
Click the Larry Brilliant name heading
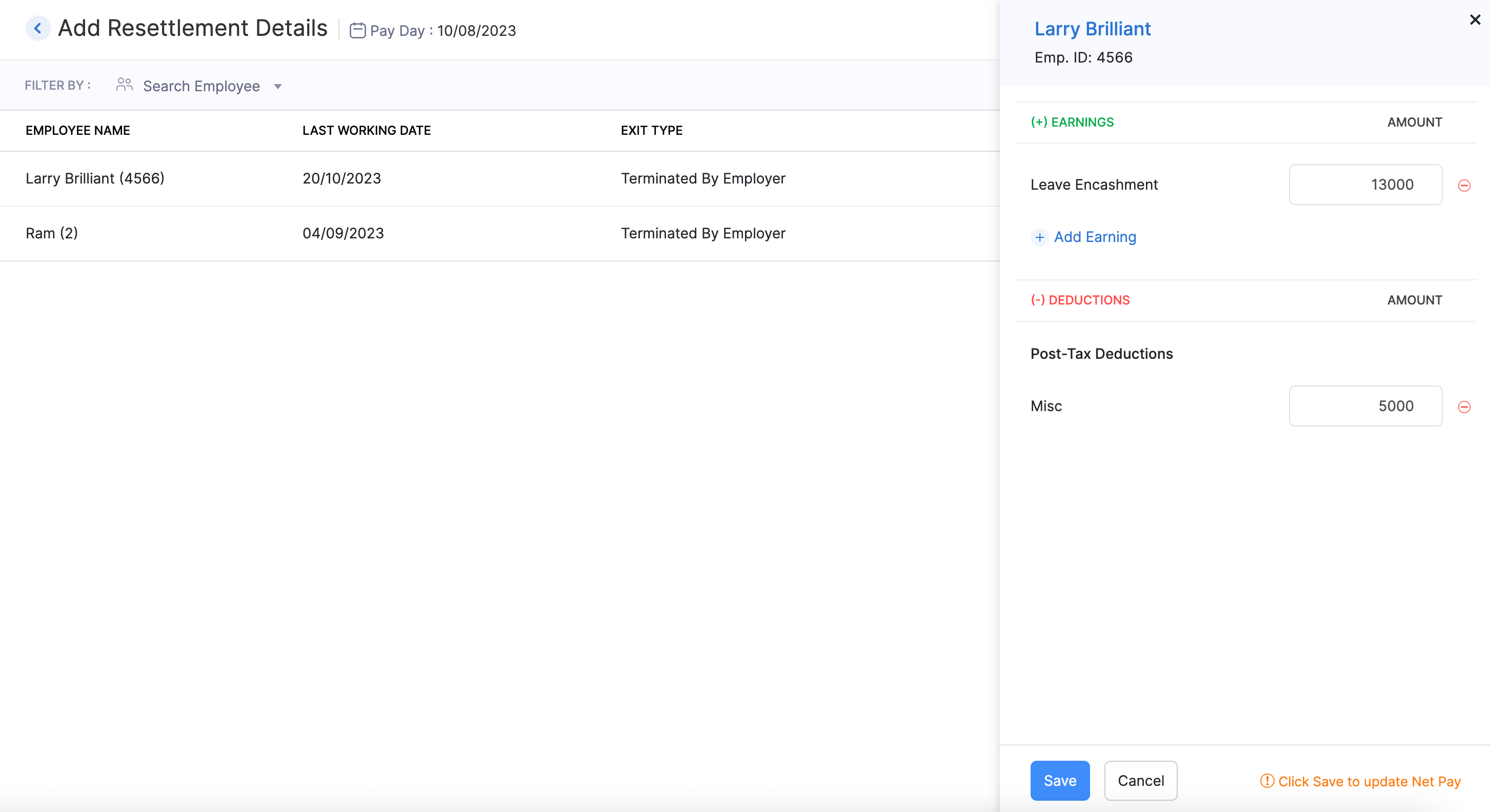pyautogui.click(x=1092, y=29)
